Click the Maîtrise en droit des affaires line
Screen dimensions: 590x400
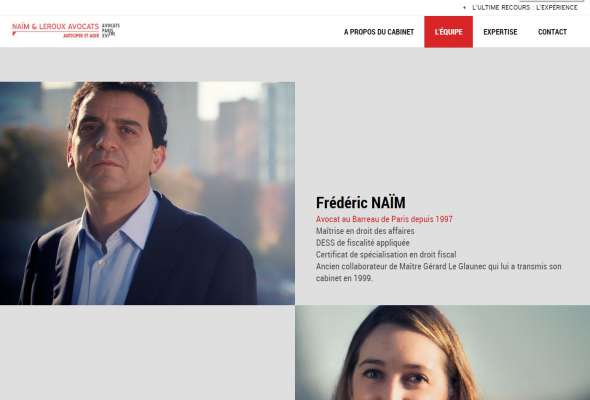coord(365,231)
